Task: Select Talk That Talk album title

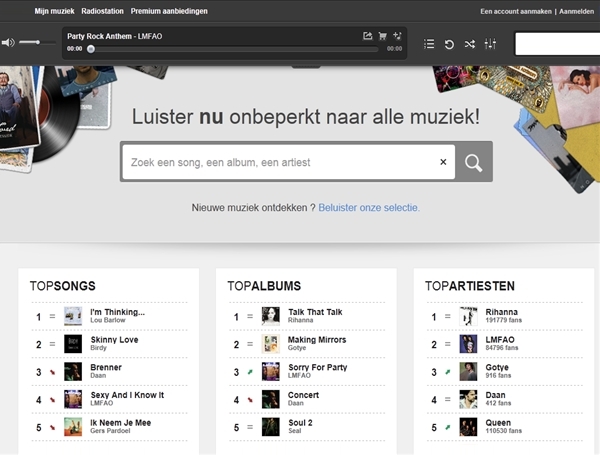Action: tap(315, 312)
